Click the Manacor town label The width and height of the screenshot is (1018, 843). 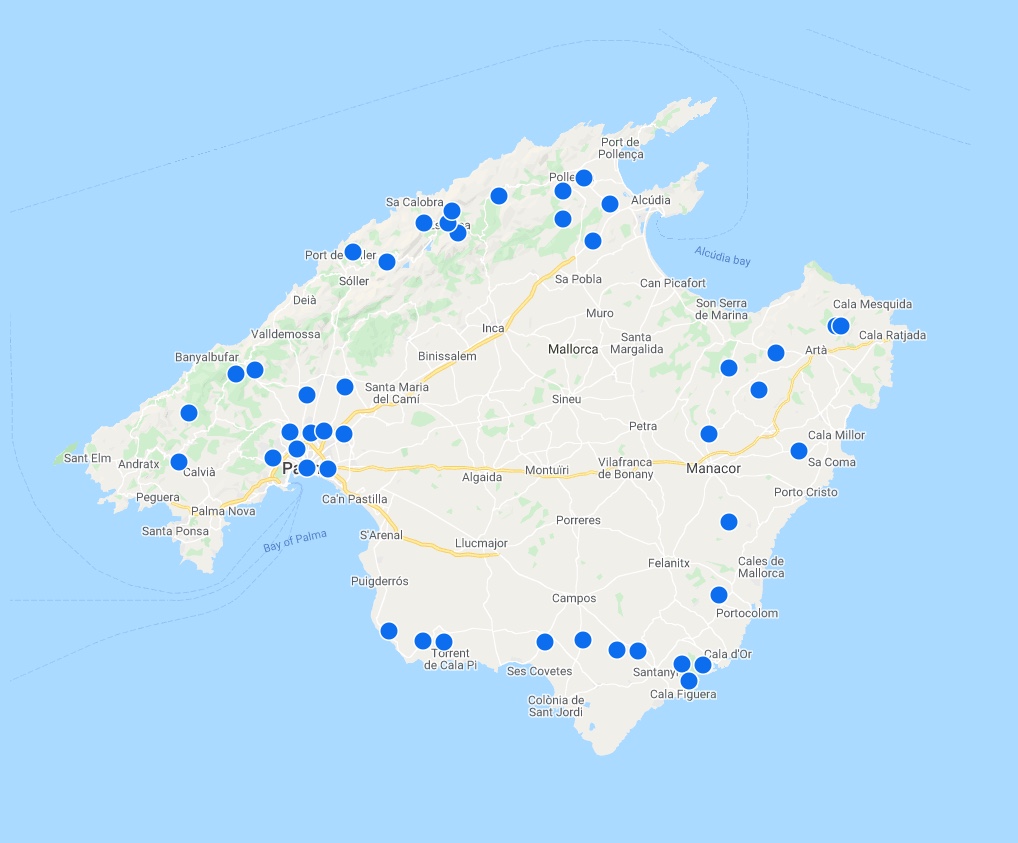(x=713, y=468)
